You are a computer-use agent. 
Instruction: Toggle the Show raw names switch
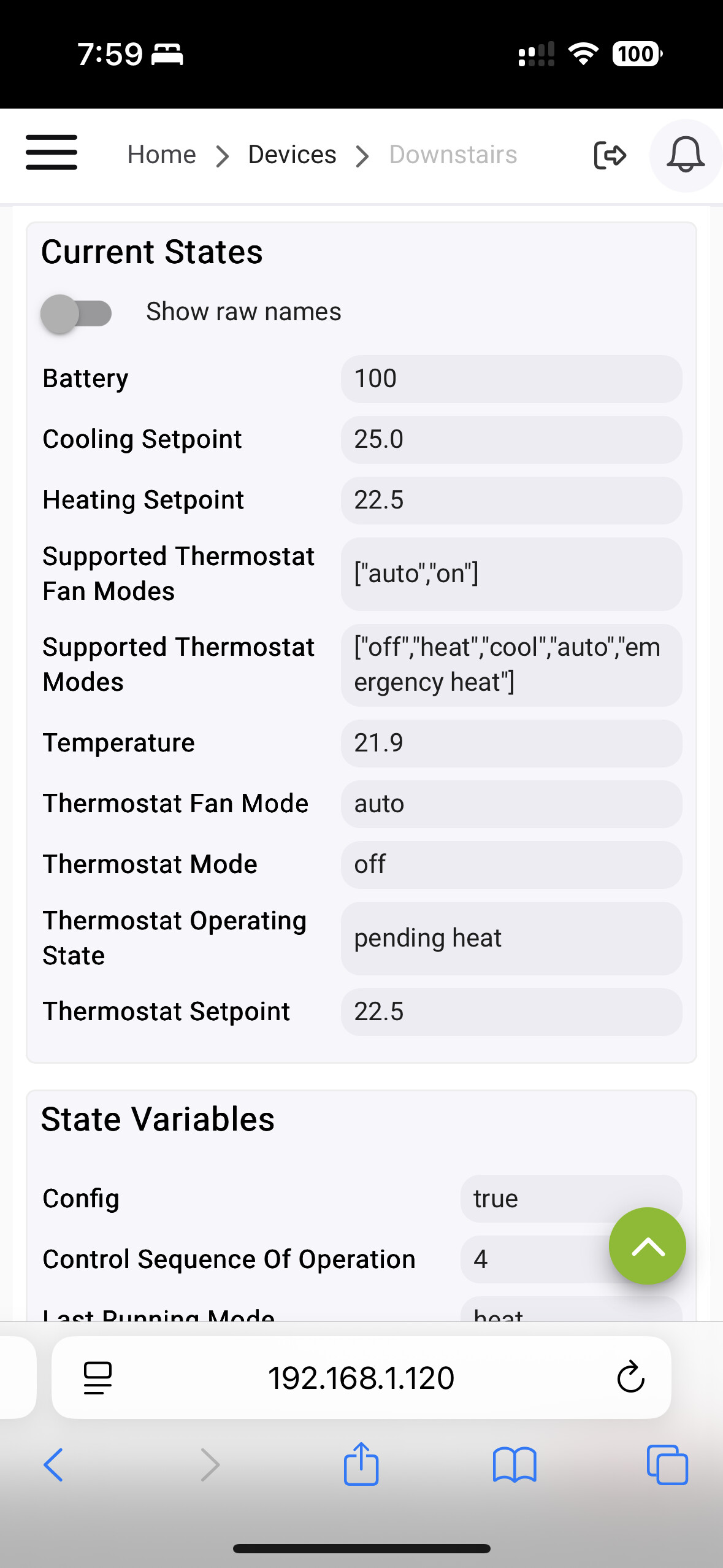[76, 313]
